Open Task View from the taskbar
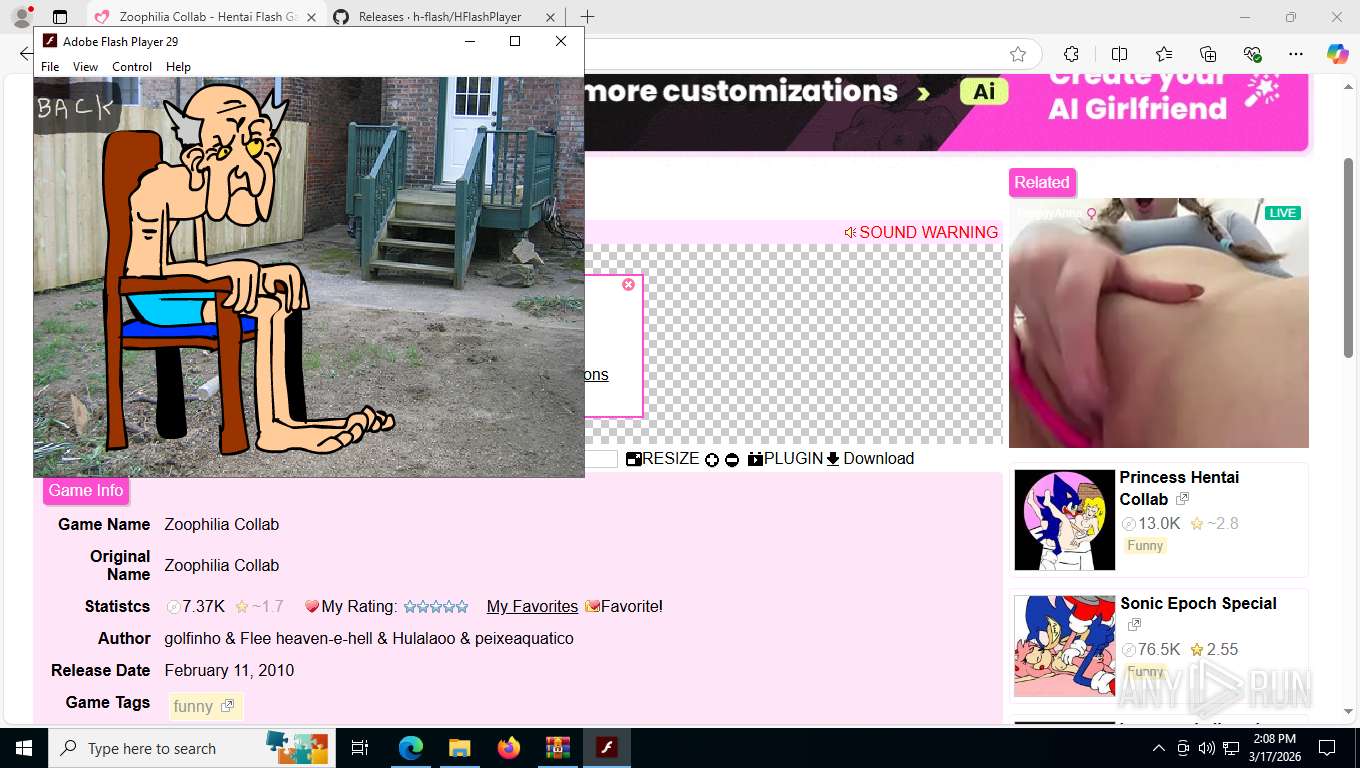1360x768 pixels. coord(360,748)
